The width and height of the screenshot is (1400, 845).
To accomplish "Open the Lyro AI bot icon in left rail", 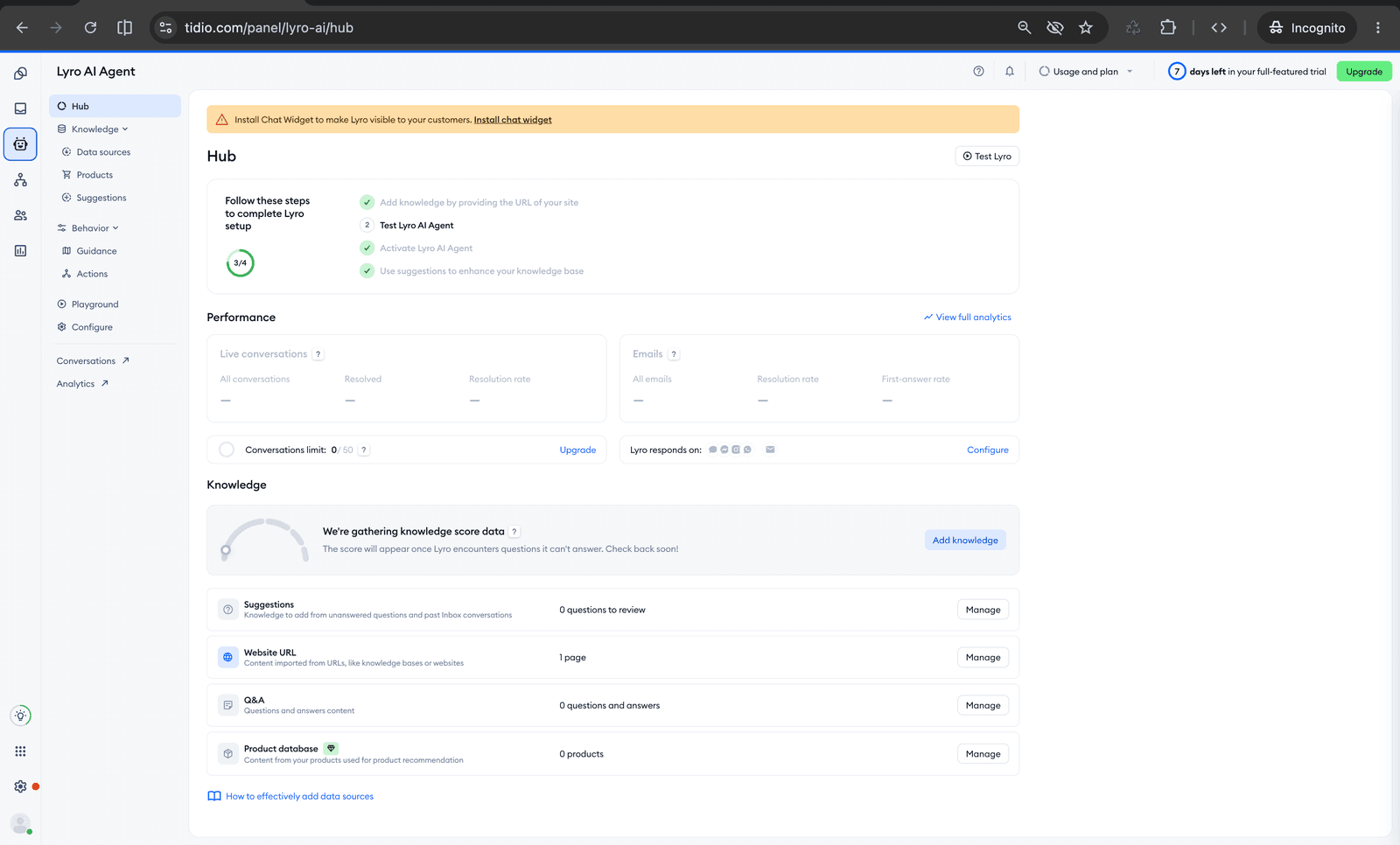I will click(x=20, y=144).
